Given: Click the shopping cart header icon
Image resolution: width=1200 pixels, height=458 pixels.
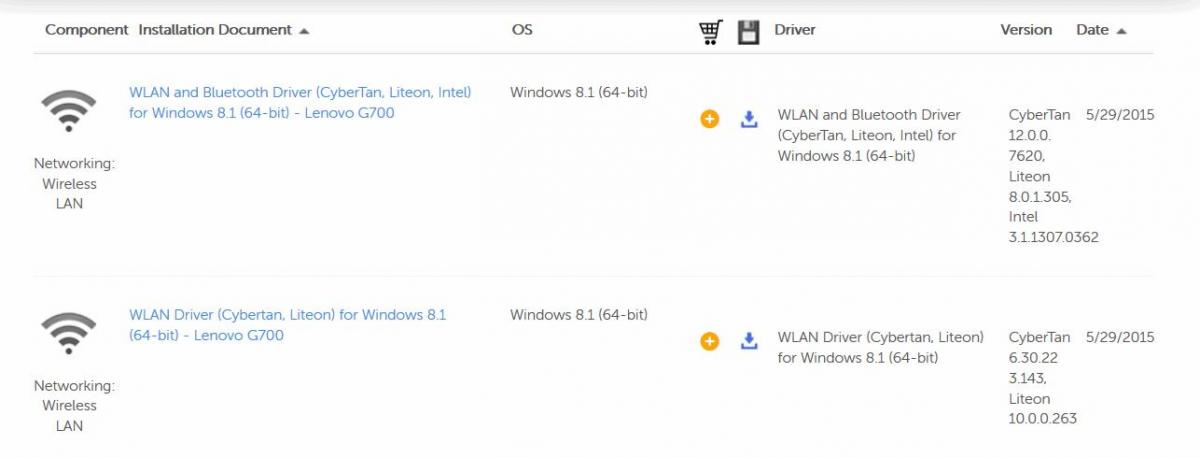Looking at the screenshot, I should tap(711, 32).
